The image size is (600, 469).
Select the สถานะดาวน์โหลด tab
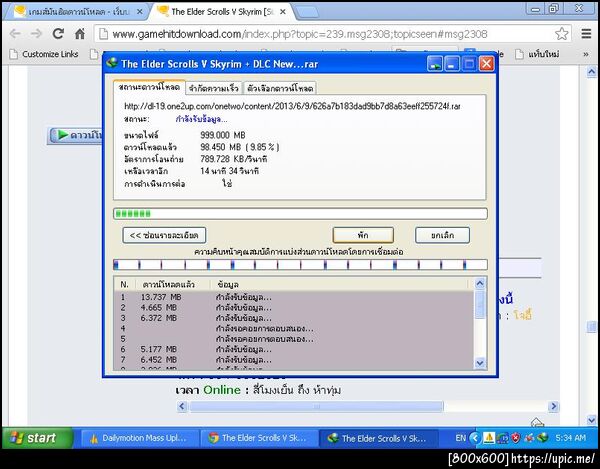click(x=149, y=87)
